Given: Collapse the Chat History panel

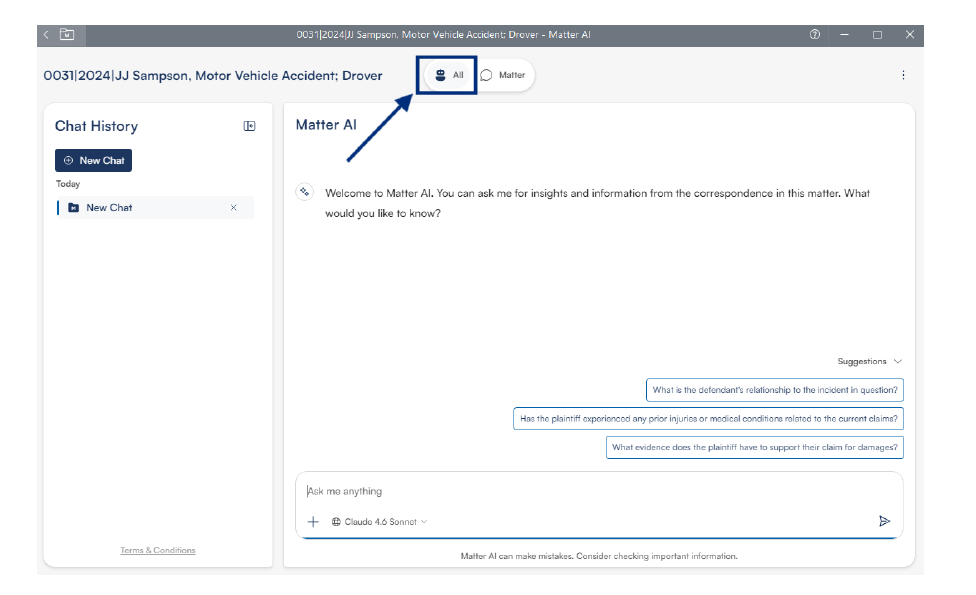Looking at the screenshot, I should (250, 126).
